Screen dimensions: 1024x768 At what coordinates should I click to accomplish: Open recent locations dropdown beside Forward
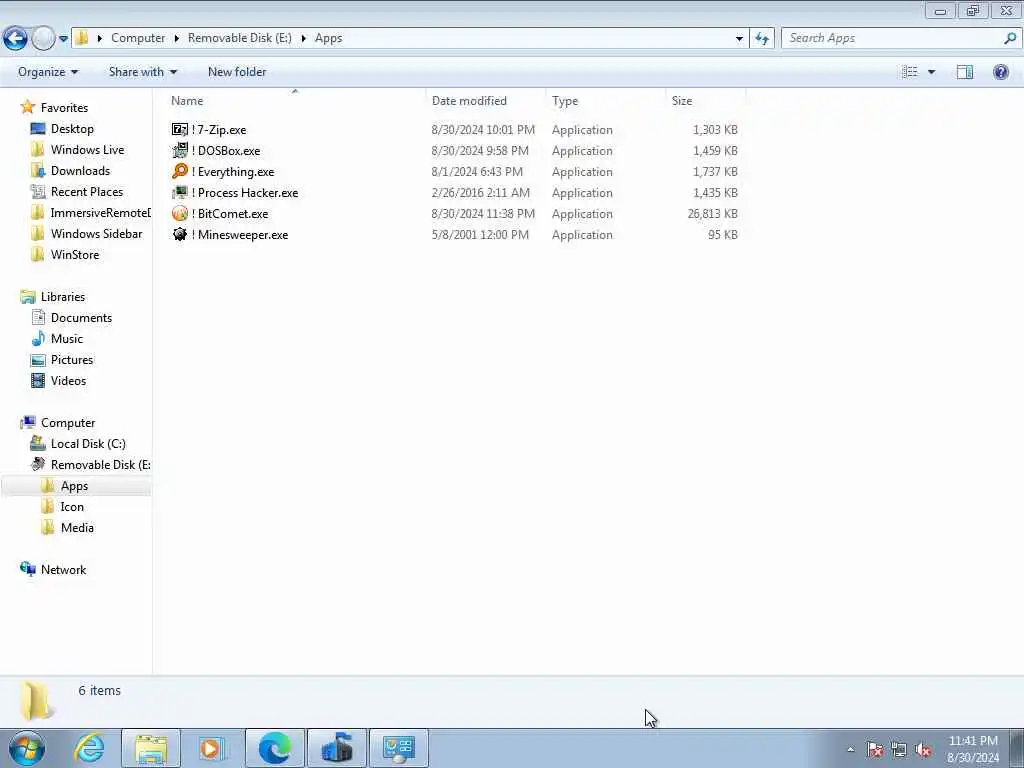(63, 39)
